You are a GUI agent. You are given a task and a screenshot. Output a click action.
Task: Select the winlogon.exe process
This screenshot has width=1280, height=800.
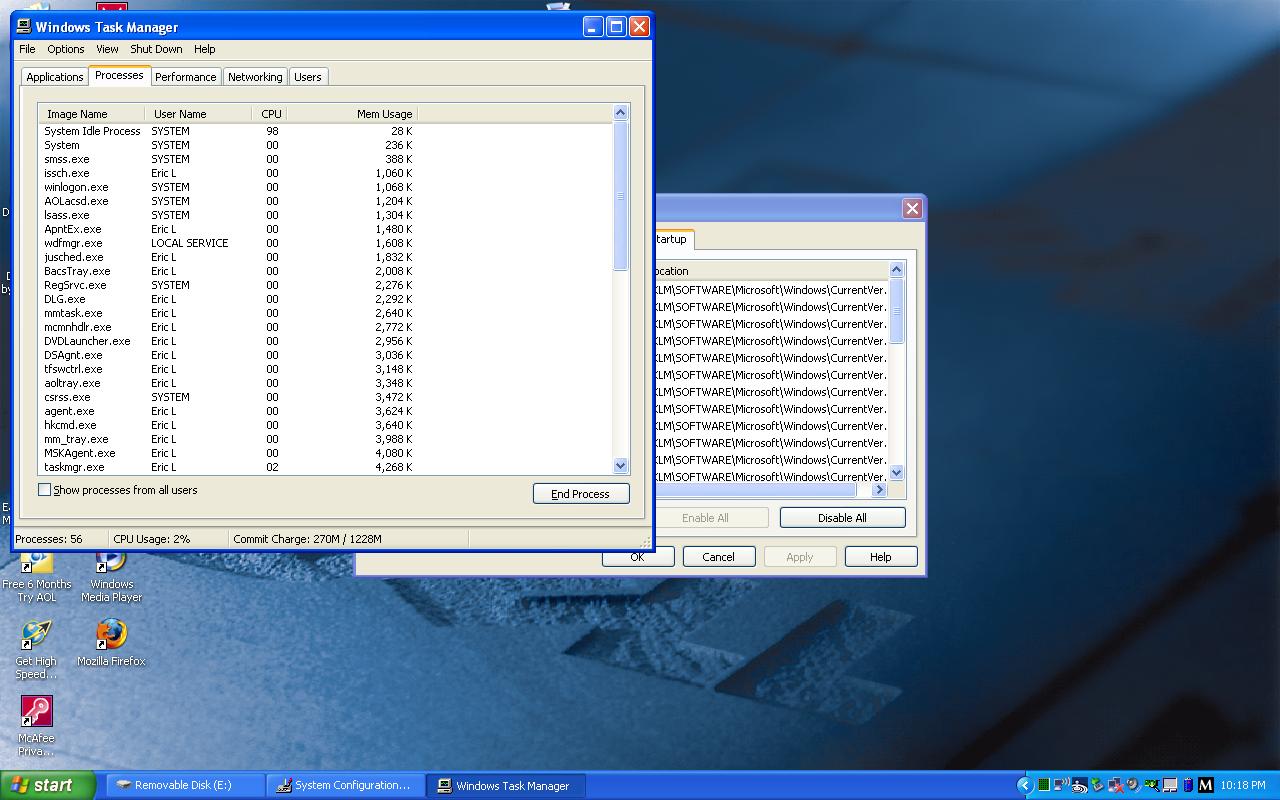coord(228,187)
